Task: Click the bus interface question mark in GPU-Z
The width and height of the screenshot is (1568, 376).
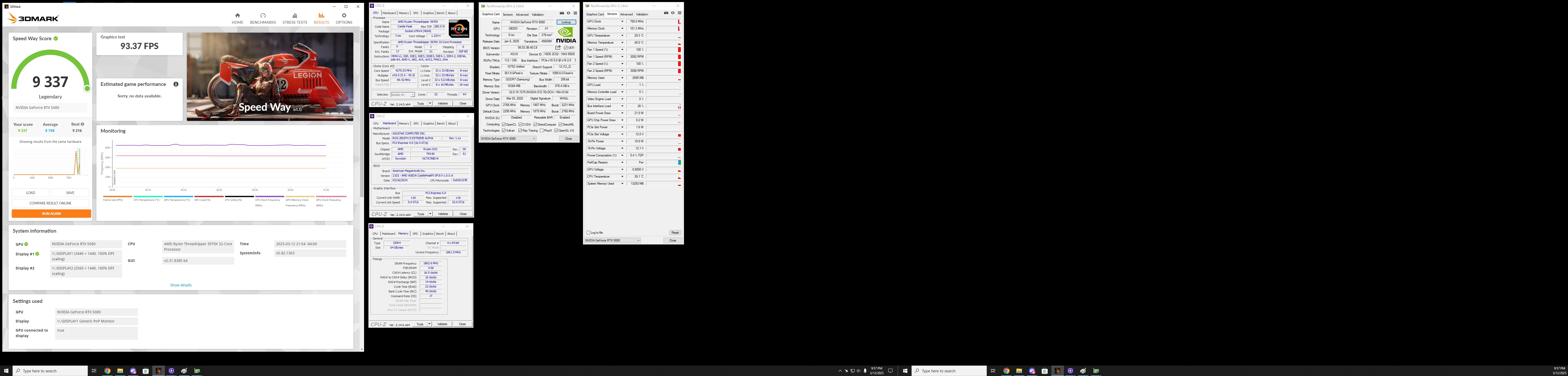Action: pyautogui.click(x=575, y=60)
